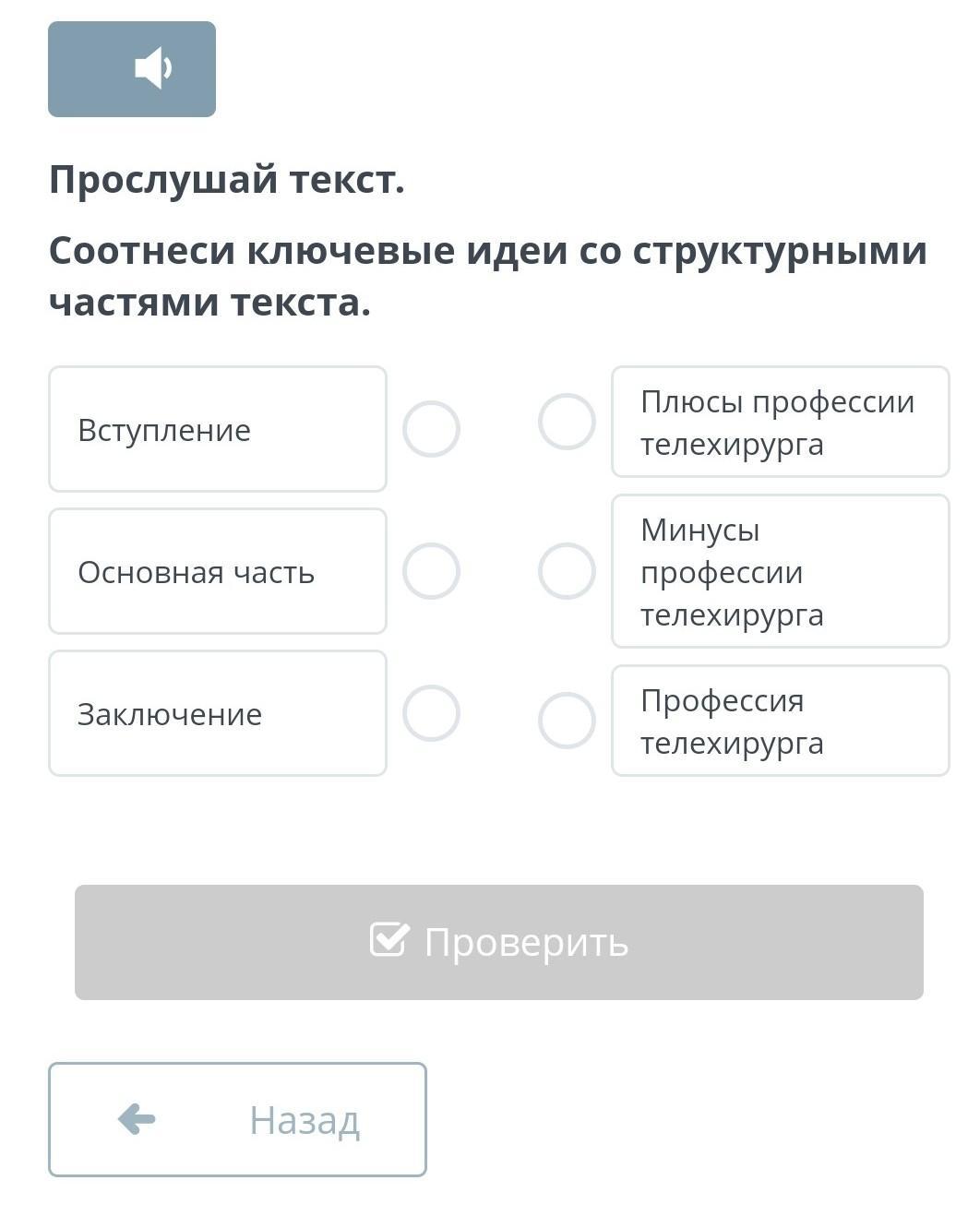Viewport: 980px width, 1216px height.
Task: Click the Профессия телехирурга box
Action: tap(780, 721)
